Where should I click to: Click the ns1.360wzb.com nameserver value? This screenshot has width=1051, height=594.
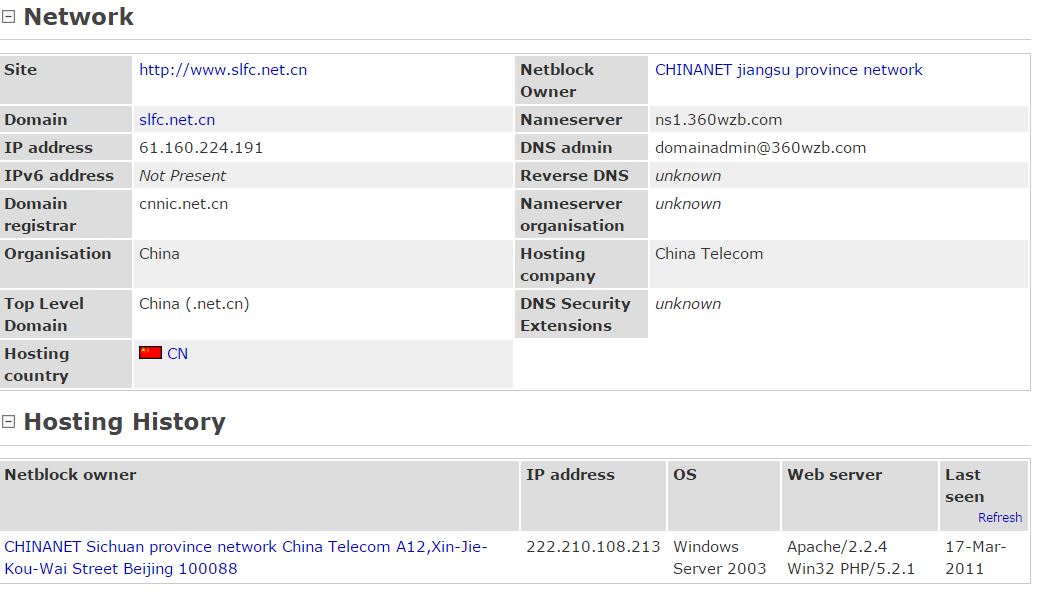[x=718, y=120]
